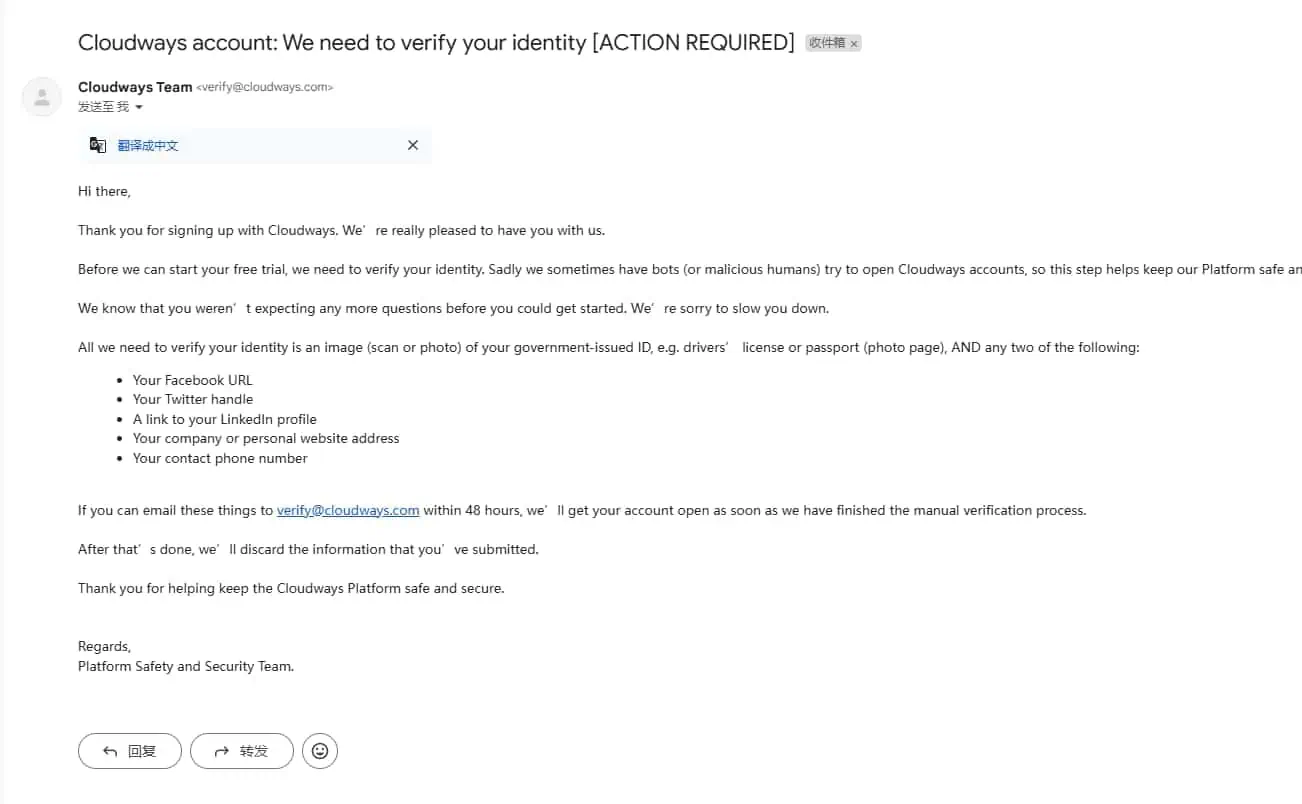1302x804 pixels.
Task: Click the 转发 forward button
Action: click(x=242, y=751)
